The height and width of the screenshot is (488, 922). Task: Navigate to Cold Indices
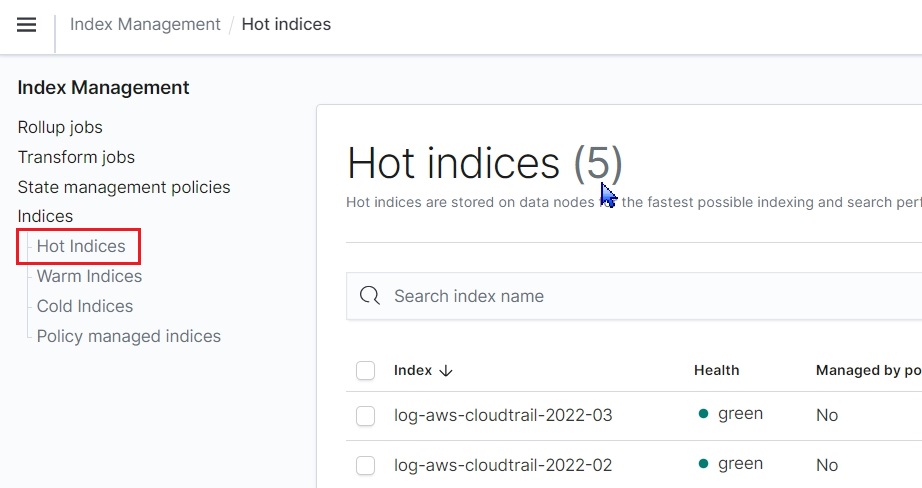85,306
